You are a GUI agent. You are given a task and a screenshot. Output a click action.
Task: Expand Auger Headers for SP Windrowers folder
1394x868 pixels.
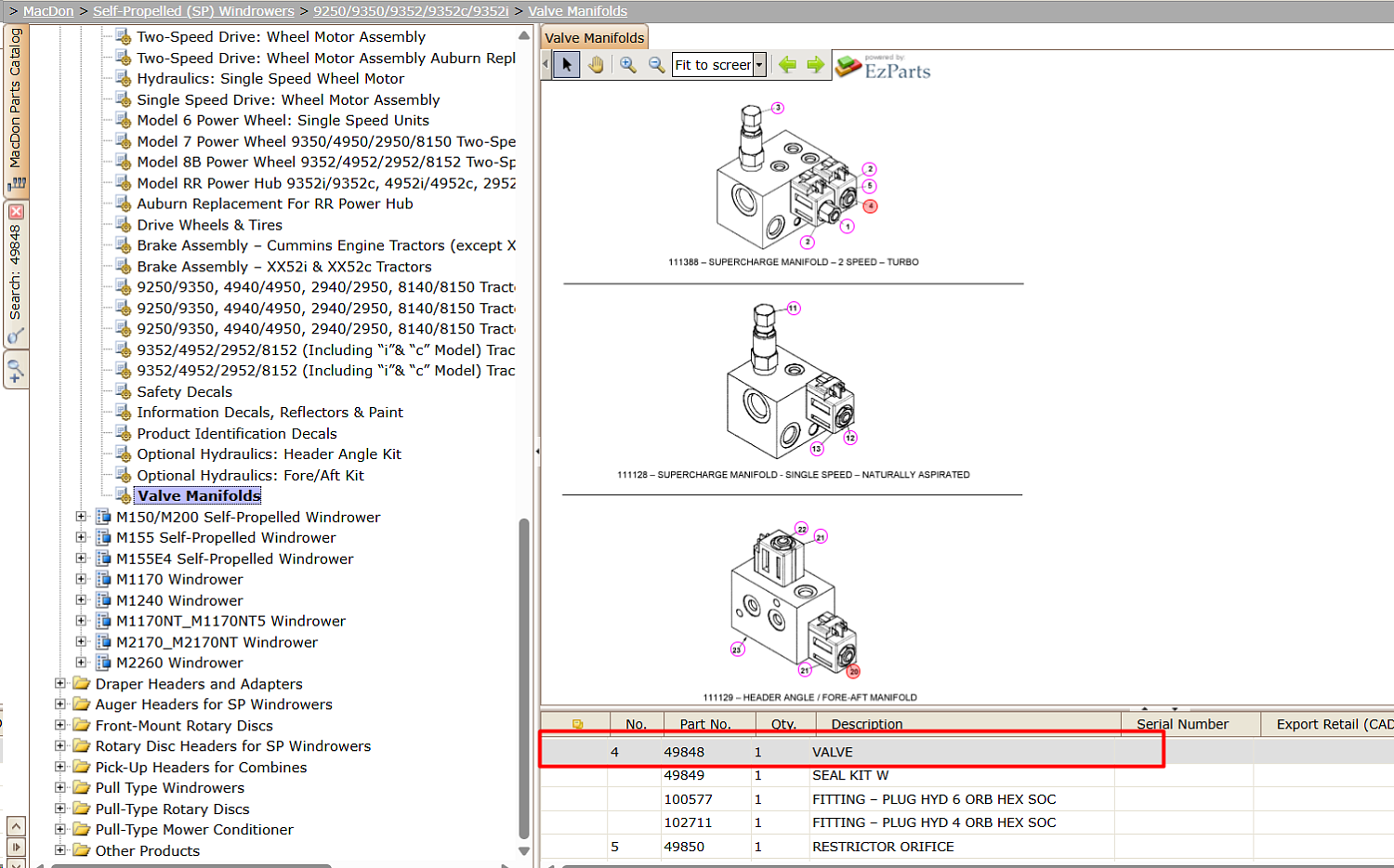[x=60, y=704]
